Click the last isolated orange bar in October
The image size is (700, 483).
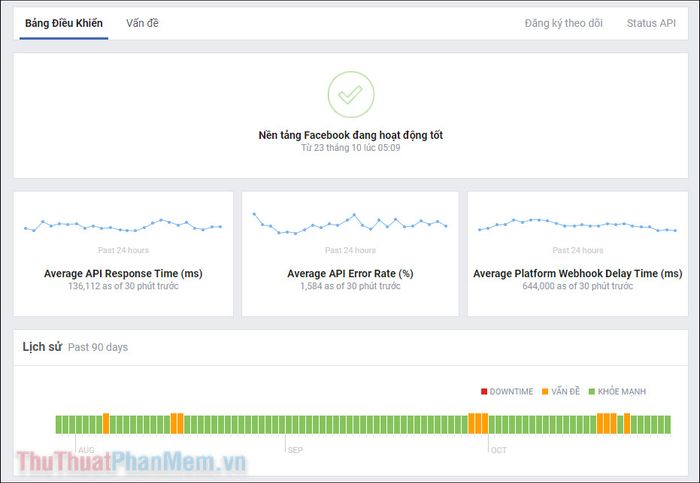coord(627,424)
